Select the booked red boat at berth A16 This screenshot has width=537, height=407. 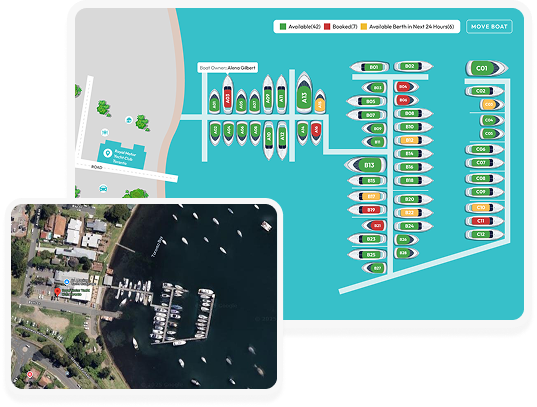point(316,133)
